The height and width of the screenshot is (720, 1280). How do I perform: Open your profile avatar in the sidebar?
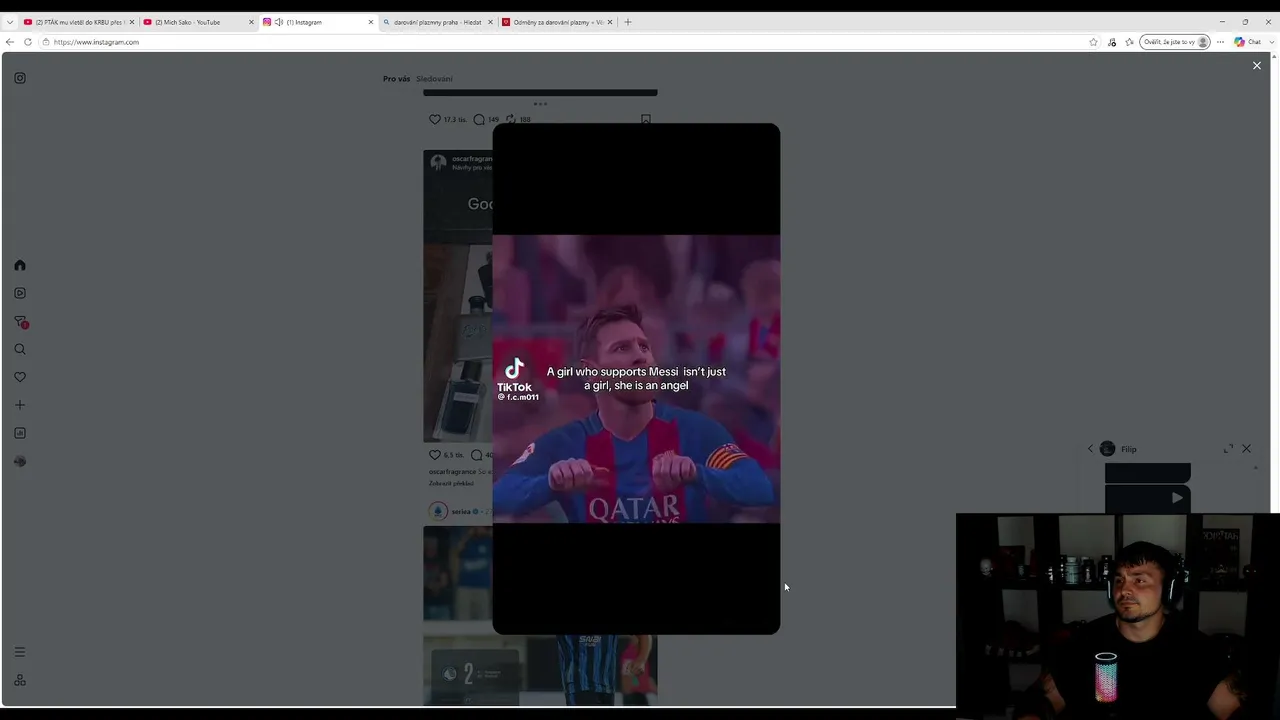point(20,461)
